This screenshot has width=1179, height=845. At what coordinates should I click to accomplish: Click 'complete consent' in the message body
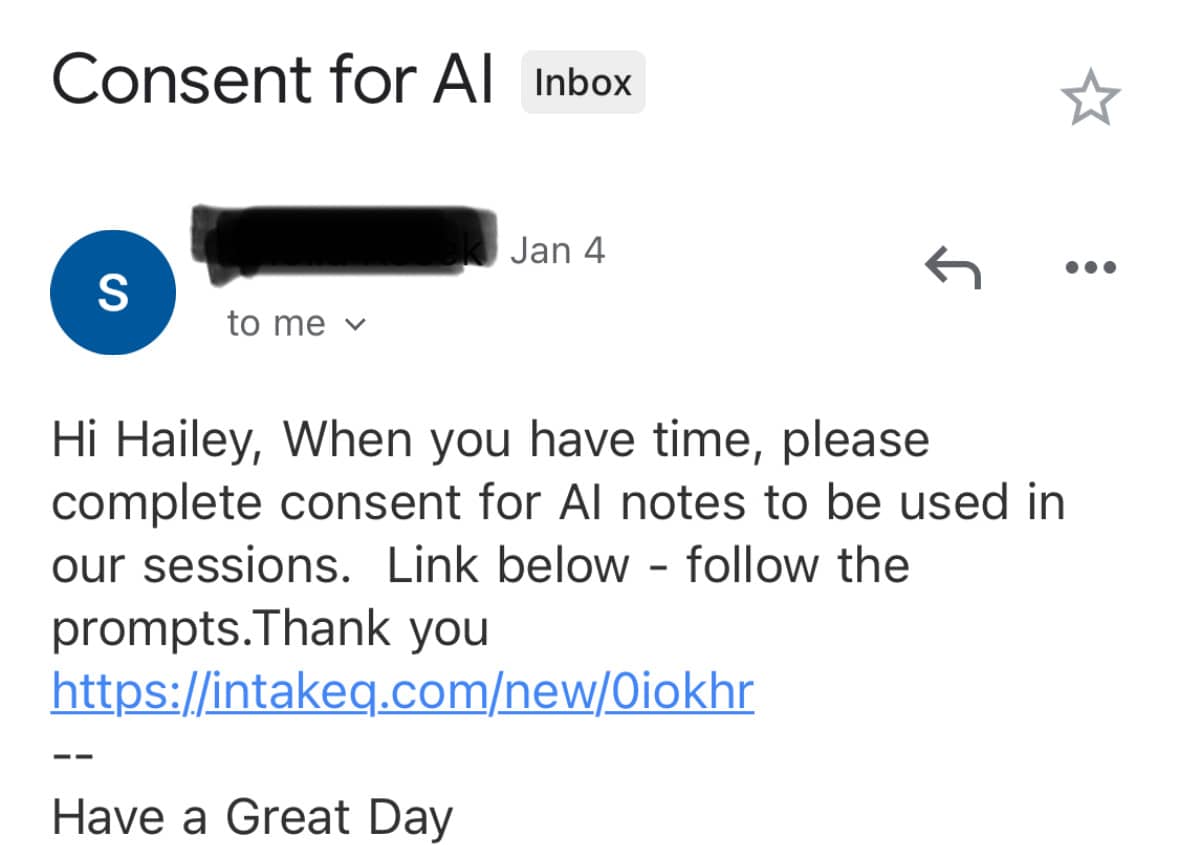click(256, 503)
